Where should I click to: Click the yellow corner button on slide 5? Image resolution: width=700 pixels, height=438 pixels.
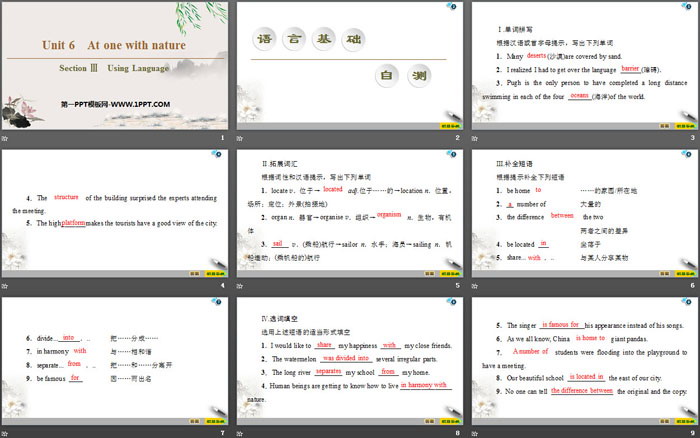click(x=450, y=274)
